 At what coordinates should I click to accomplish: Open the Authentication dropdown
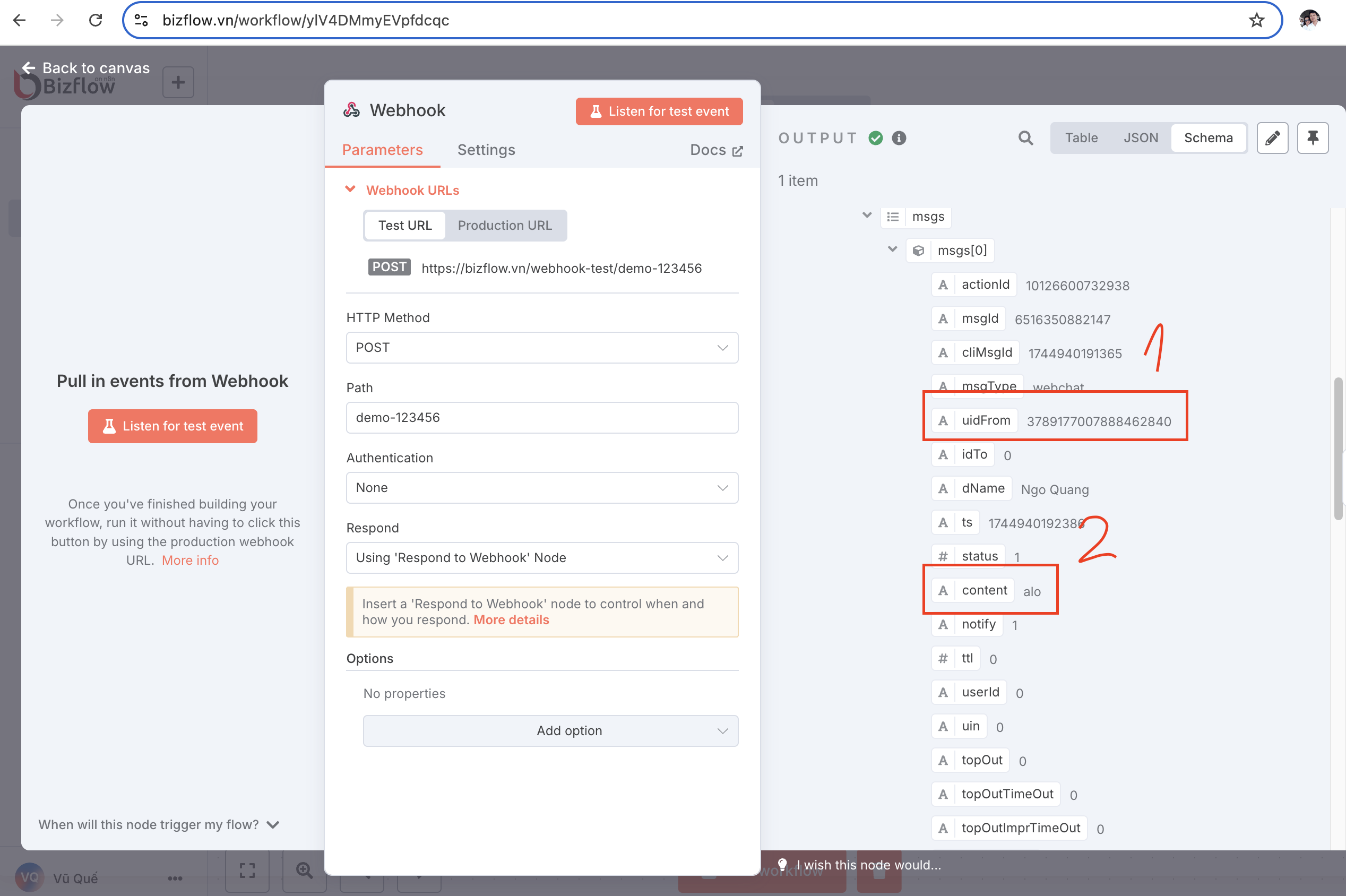tap(541, 487)
